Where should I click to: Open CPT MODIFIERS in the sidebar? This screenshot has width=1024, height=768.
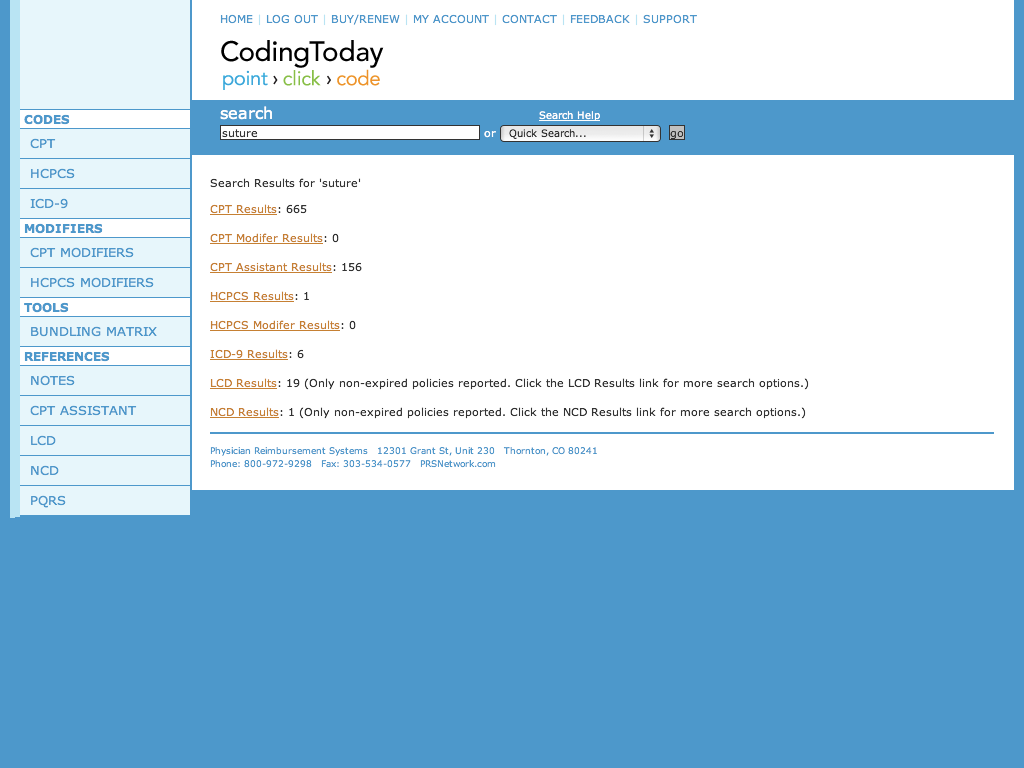pos(105,253)
